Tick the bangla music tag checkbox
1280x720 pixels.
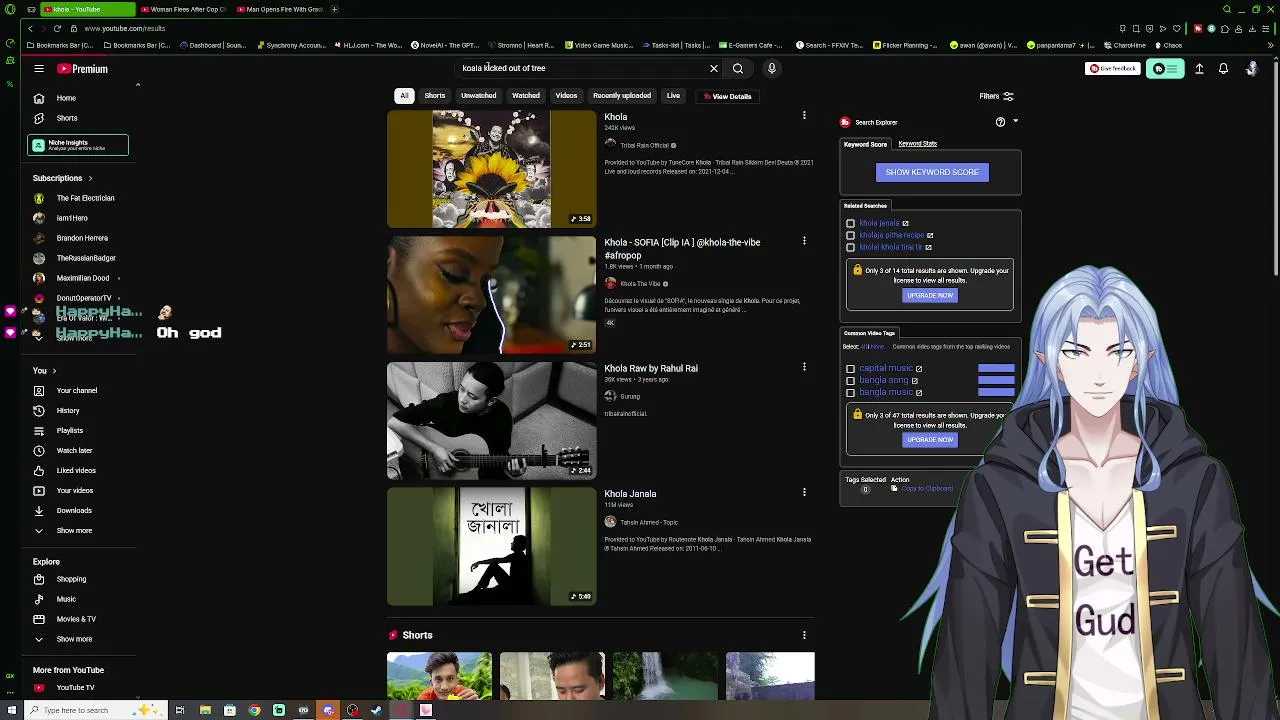pos(850,392)
